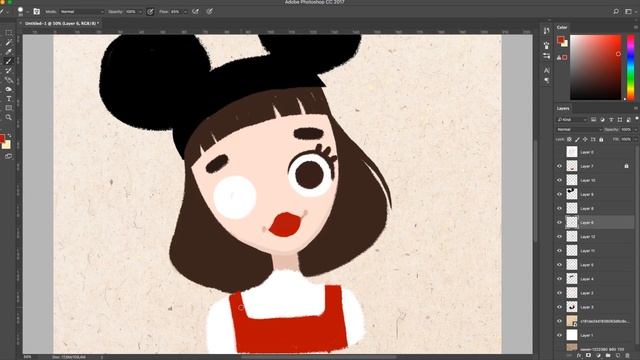Add a layer mask via the mask icon

pos(588,356)
